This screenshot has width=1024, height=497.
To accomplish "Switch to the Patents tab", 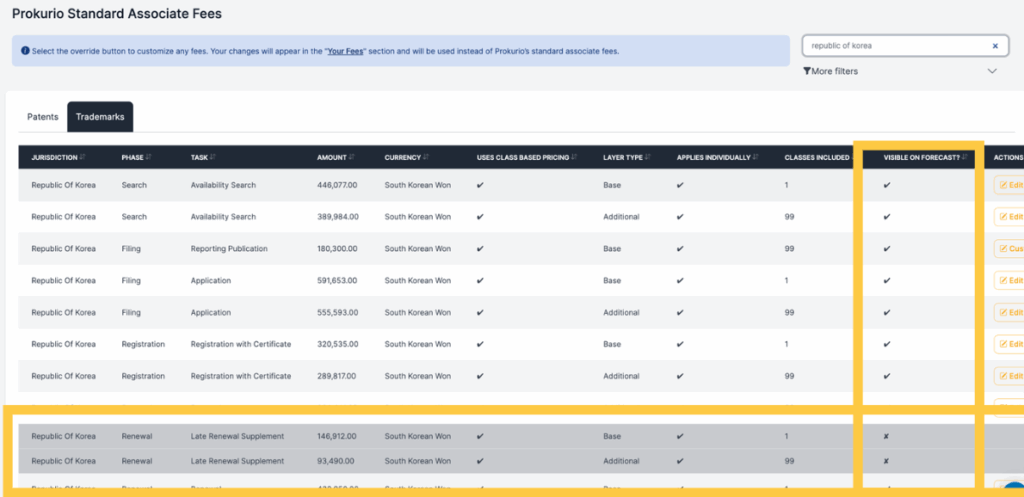I will tap(42, 117).
